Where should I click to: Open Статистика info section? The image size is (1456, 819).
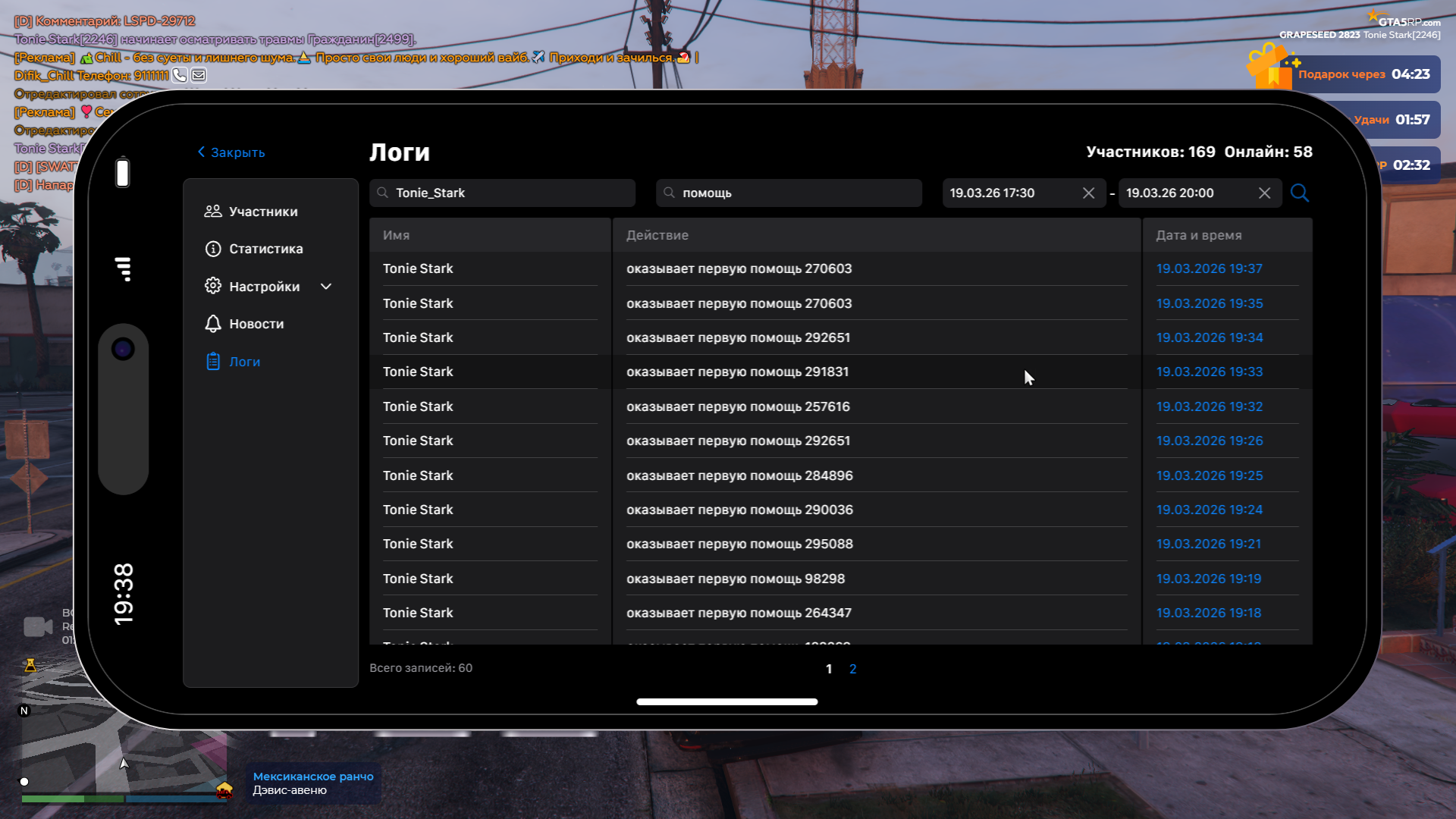coord(265,249)
